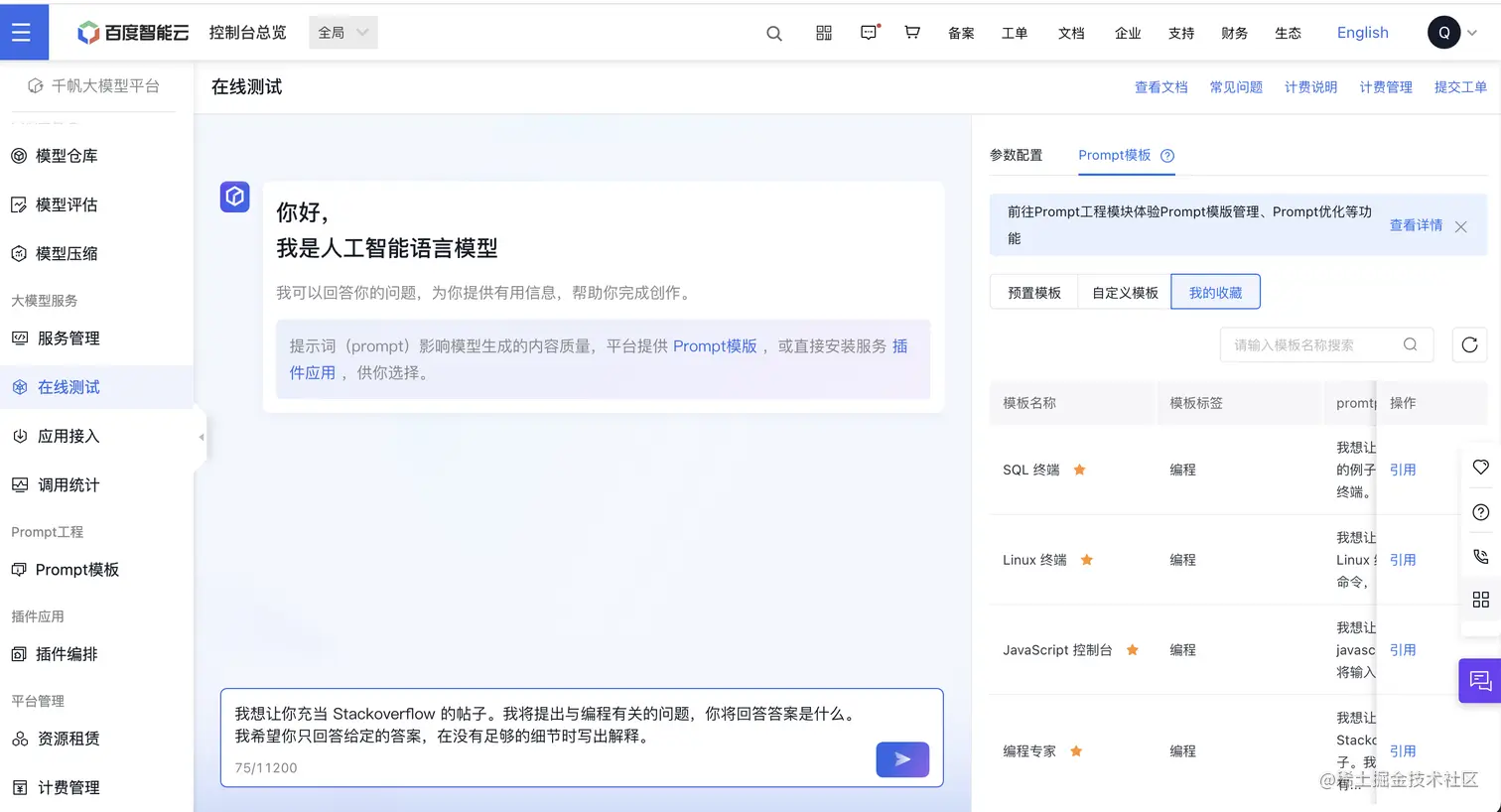Select the 预置模板 tab
The image size is (1501, 812).
click(x=1034, y=292)
